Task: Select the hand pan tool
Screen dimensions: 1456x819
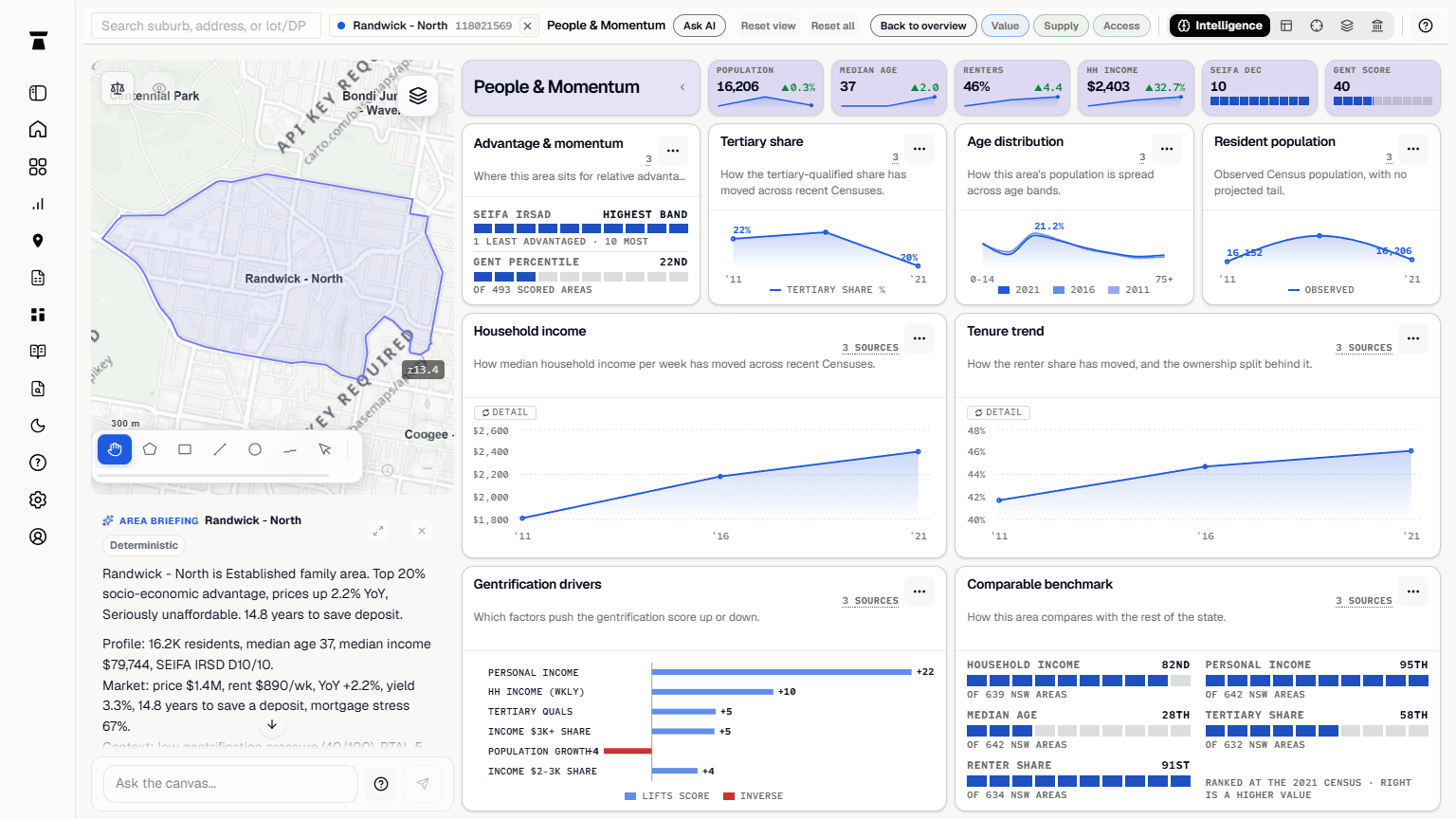Action: pyautogui.click(x=115, y=449)
